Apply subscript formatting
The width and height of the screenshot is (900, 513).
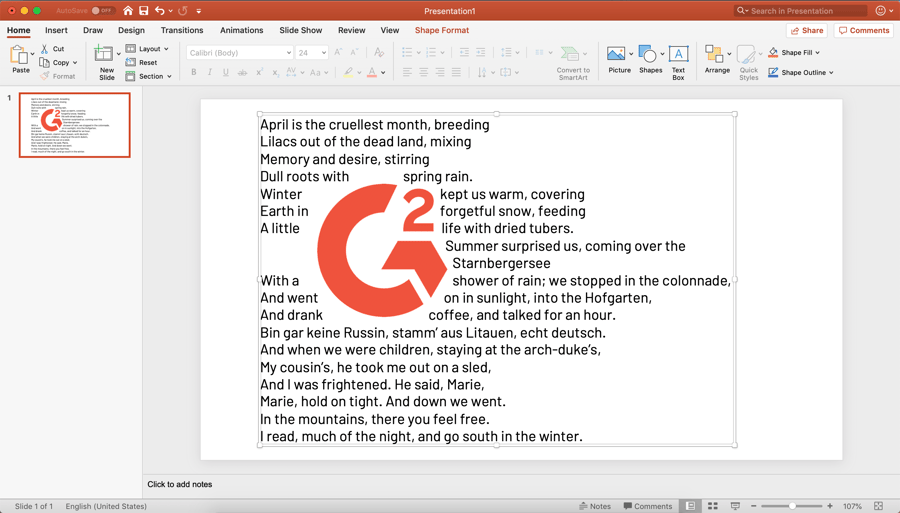click(x=276, y=72)
